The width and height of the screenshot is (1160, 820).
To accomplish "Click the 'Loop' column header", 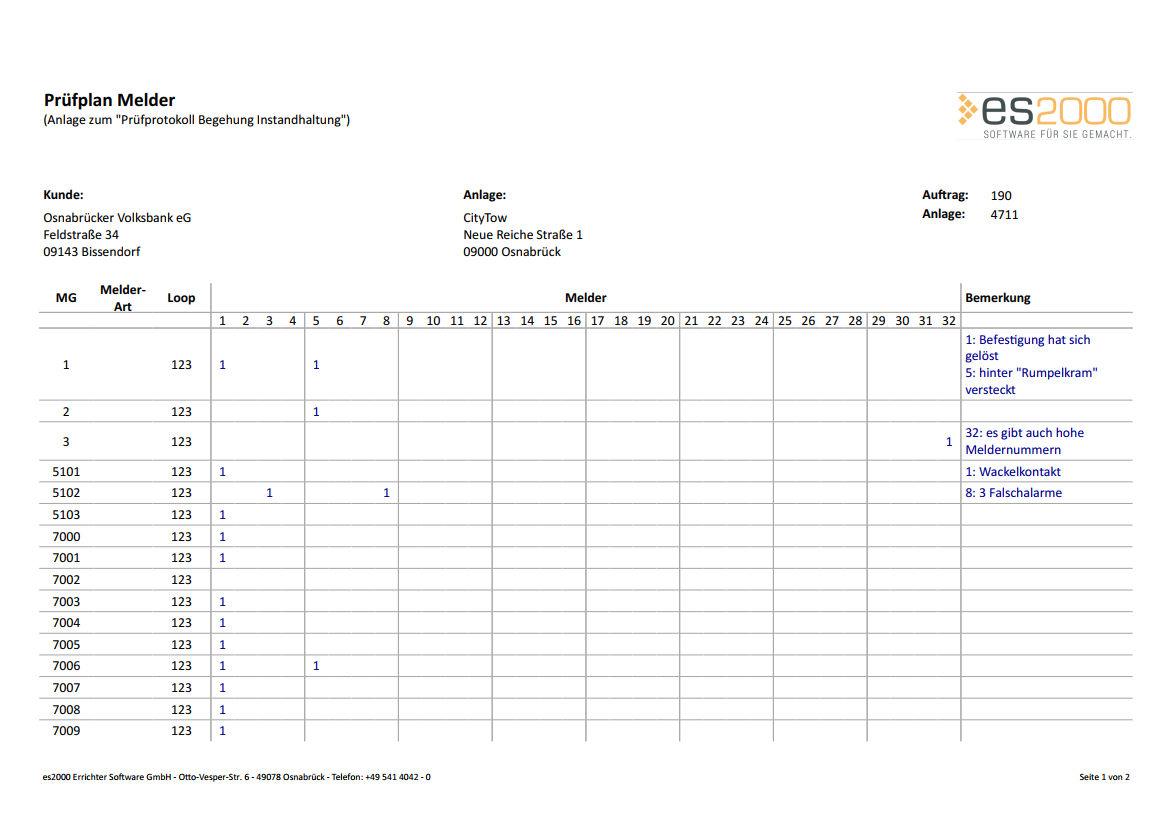I will point(181,298).
